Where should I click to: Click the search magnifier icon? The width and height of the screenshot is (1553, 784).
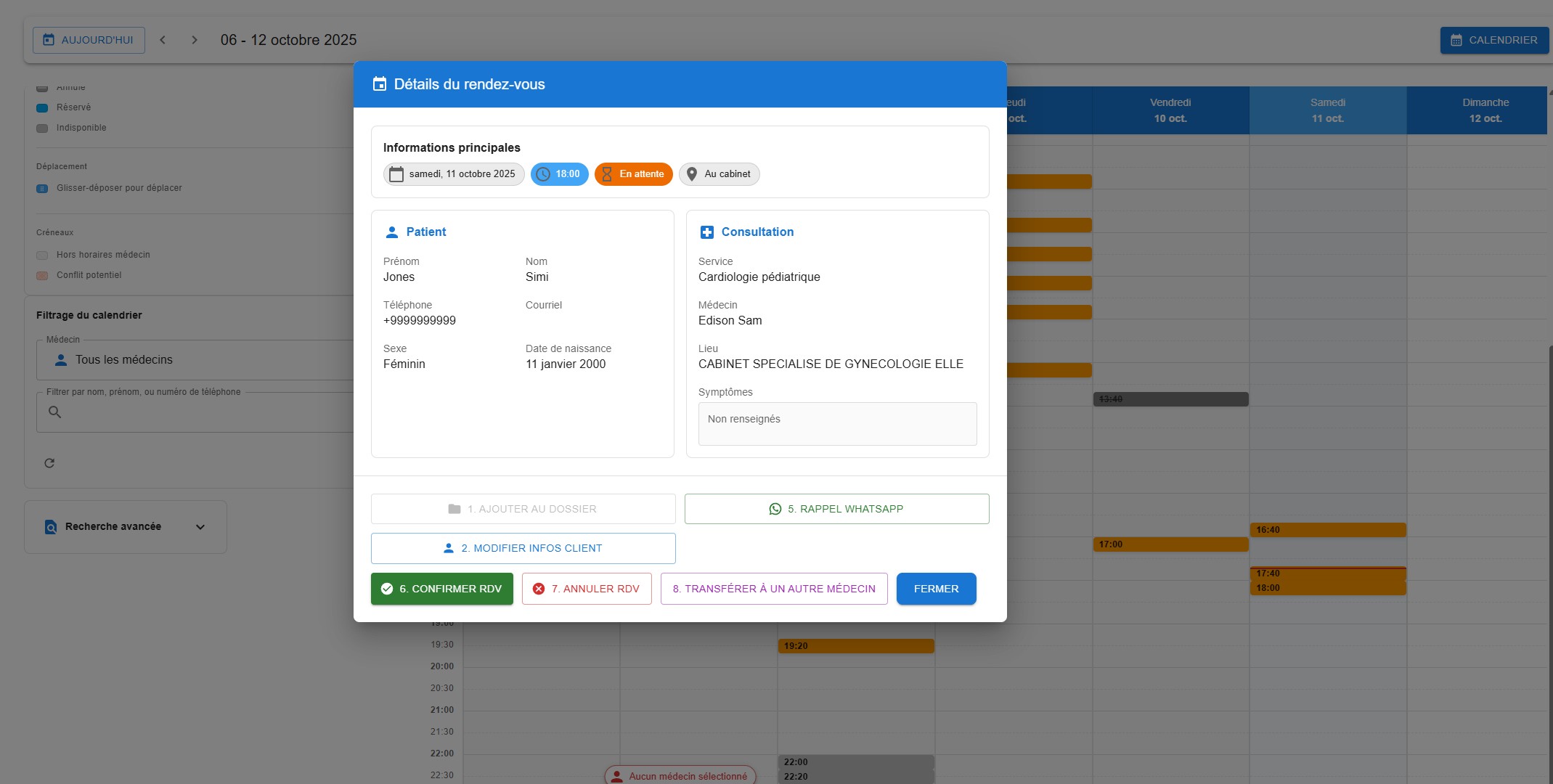54,412
